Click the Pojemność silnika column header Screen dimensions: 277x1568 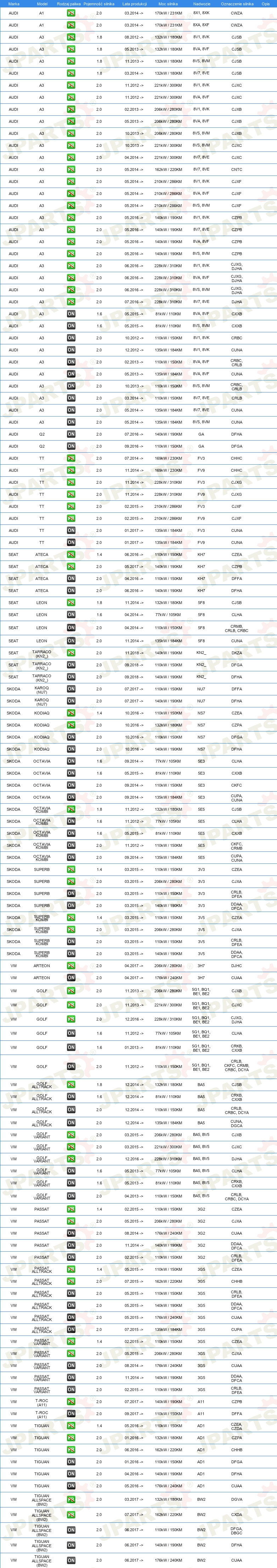[x=98, y=4]
